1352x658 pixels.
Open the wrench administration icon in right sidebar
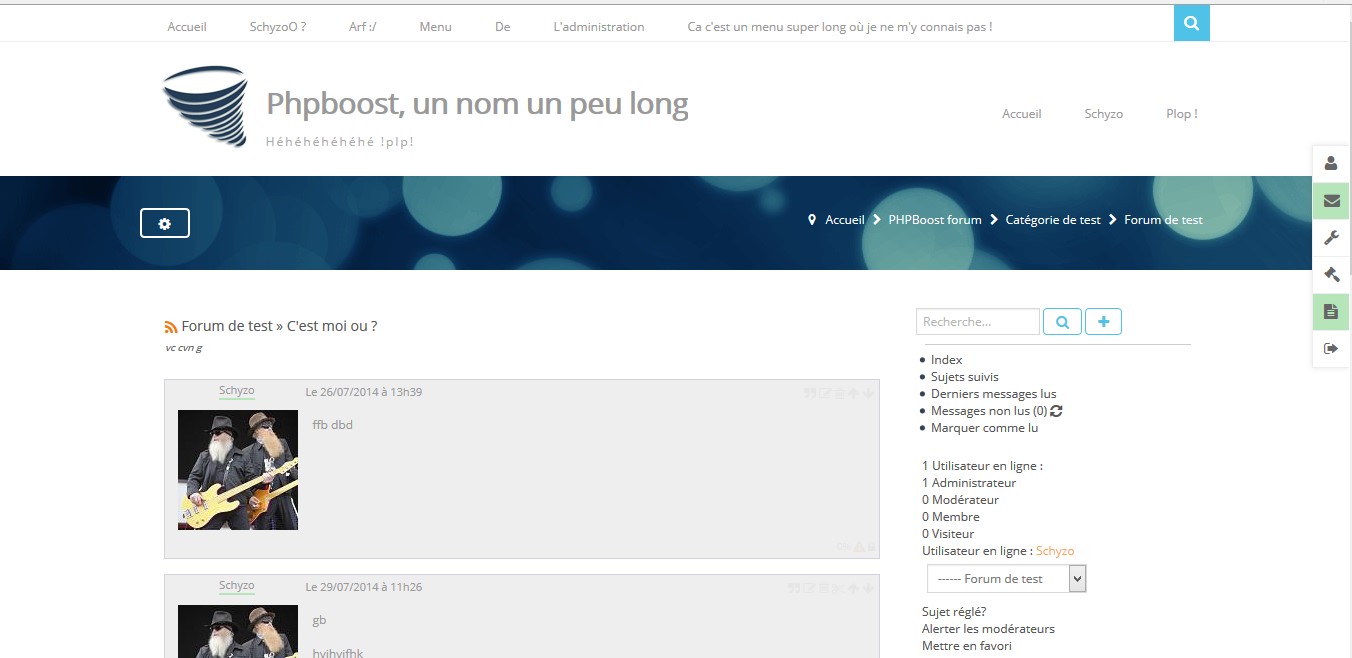(x=1331, y=237)
